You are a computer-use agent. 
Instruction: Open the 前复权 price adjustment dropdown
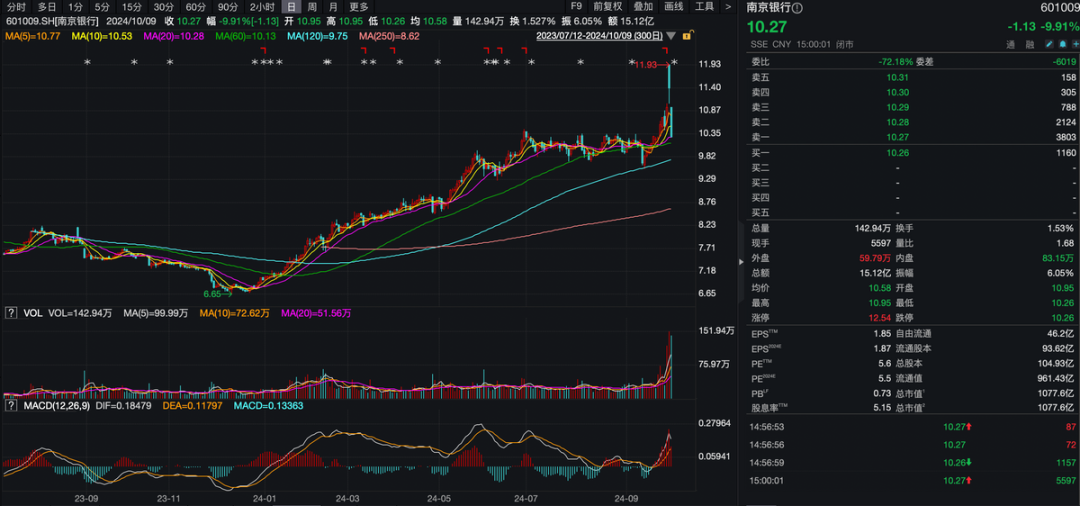point(606,7)
